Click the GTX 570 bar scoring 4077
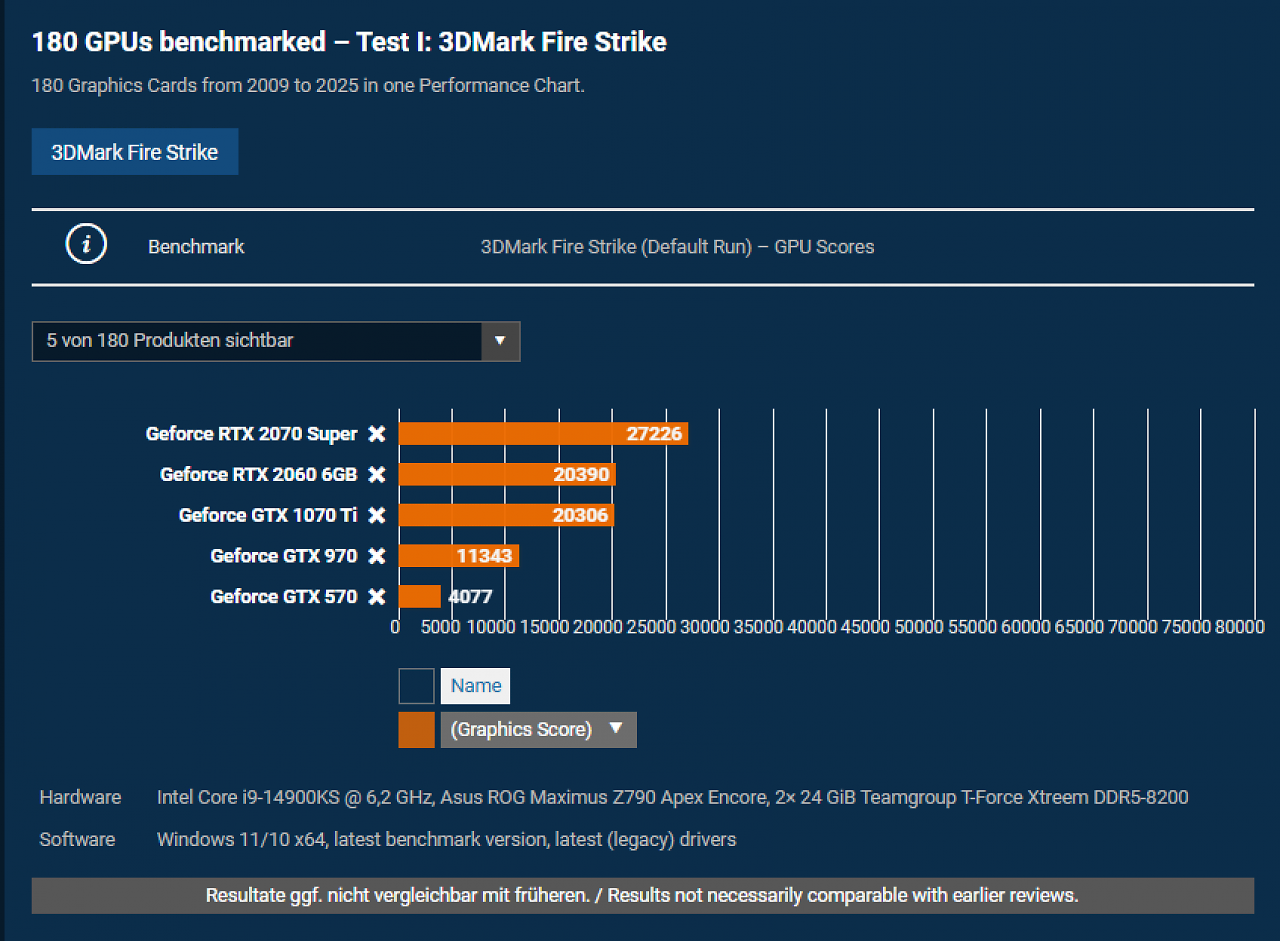The height and width of the screenshot is (941, 1280). 420,596
